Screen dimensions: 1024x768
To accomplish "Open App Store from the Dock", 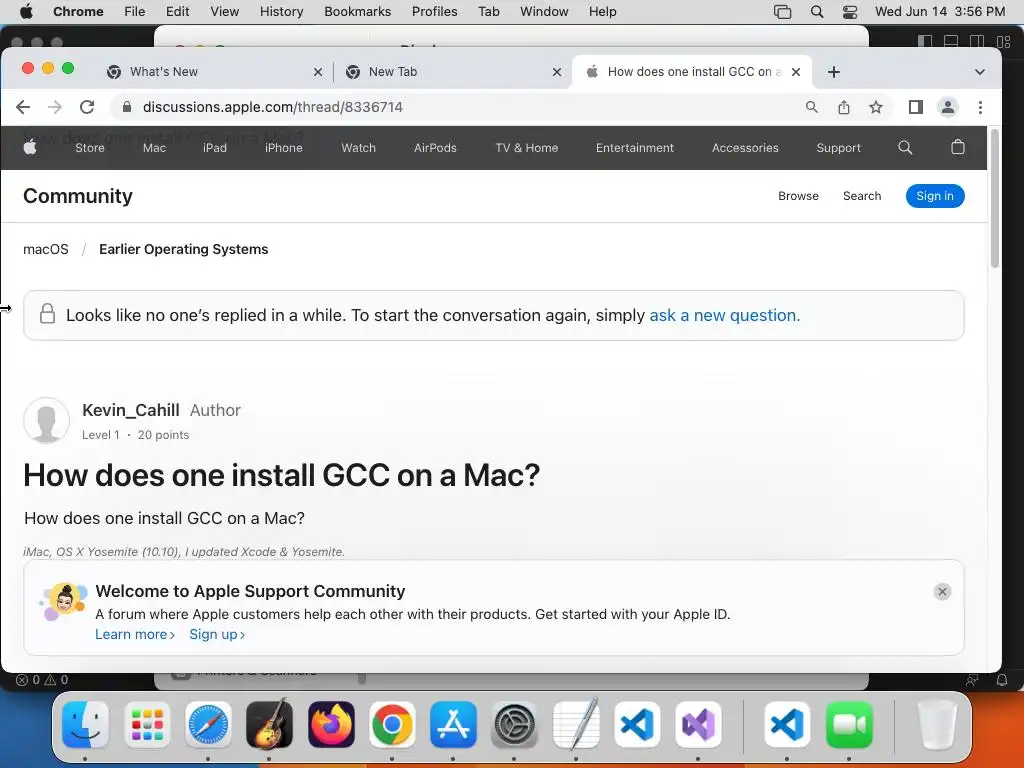I will (x=453, y=725).
